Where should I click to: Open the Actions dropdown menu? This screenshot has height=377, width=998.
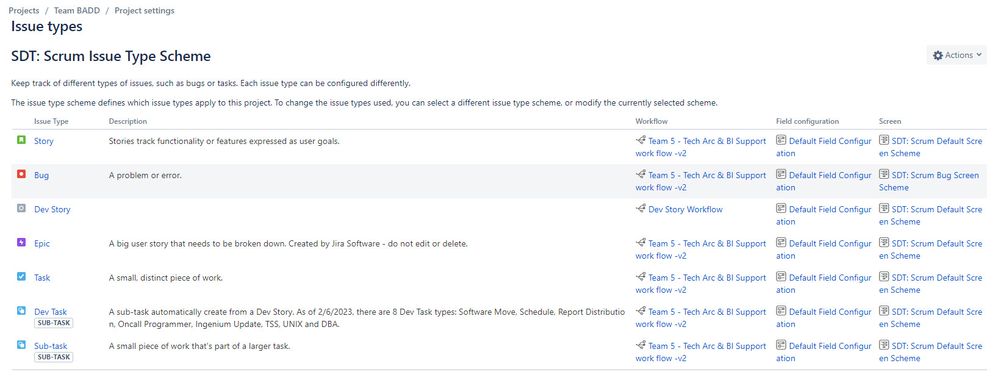tap(957, 55)
